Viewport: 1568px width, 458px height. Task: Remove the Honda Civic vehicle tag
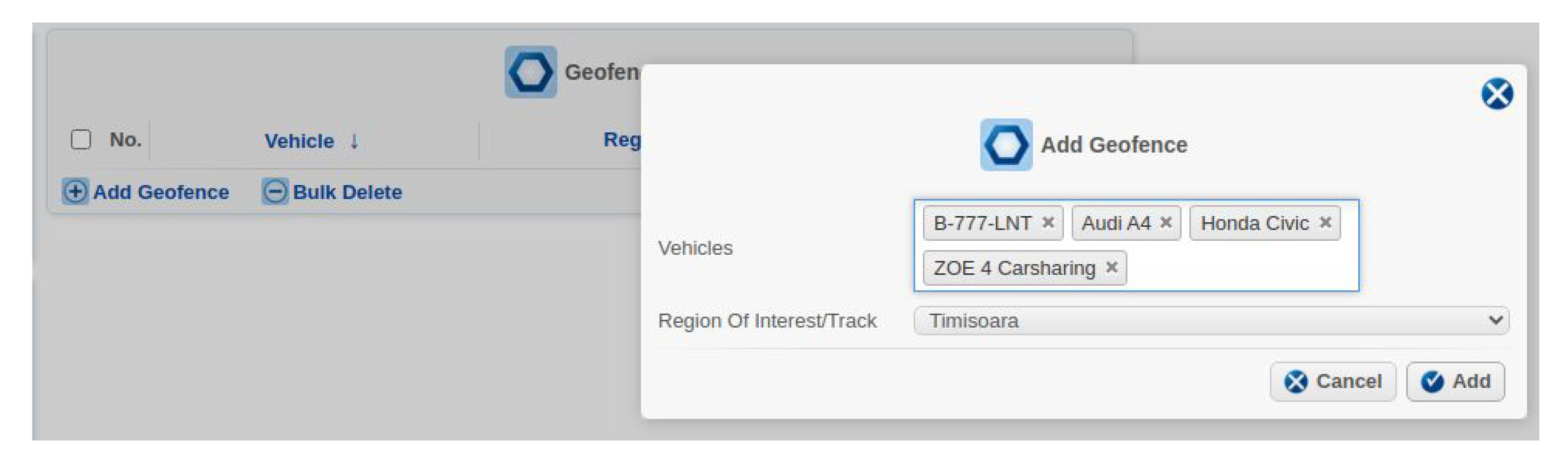(1326, 222)
